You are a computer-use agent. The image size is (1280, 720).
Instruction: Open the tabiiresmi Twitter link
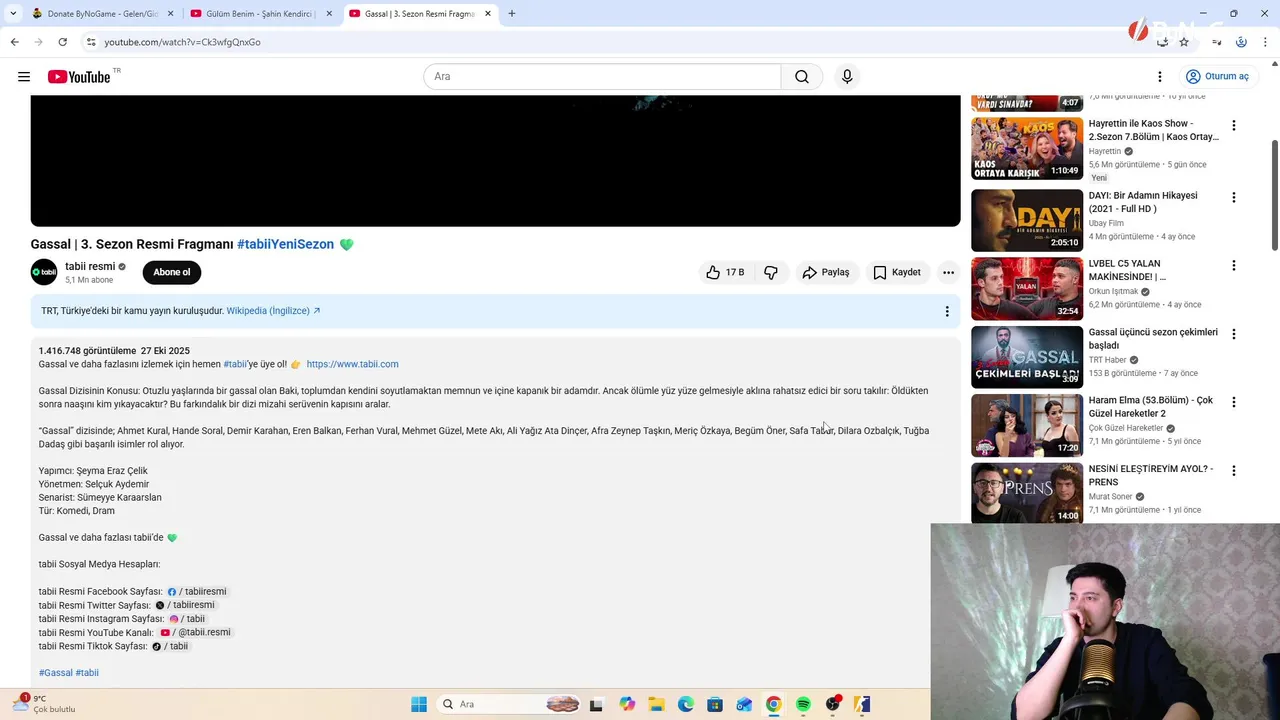click(x=186, y=605)
